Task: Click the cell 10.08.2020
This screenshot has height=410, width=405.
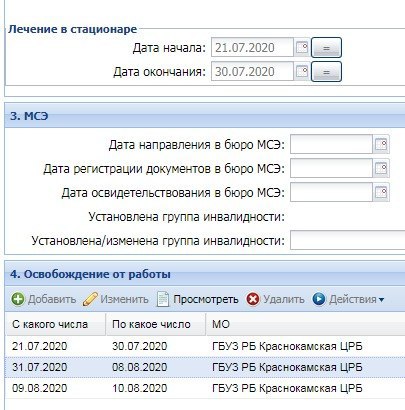Action: click(x=139, y=388)
